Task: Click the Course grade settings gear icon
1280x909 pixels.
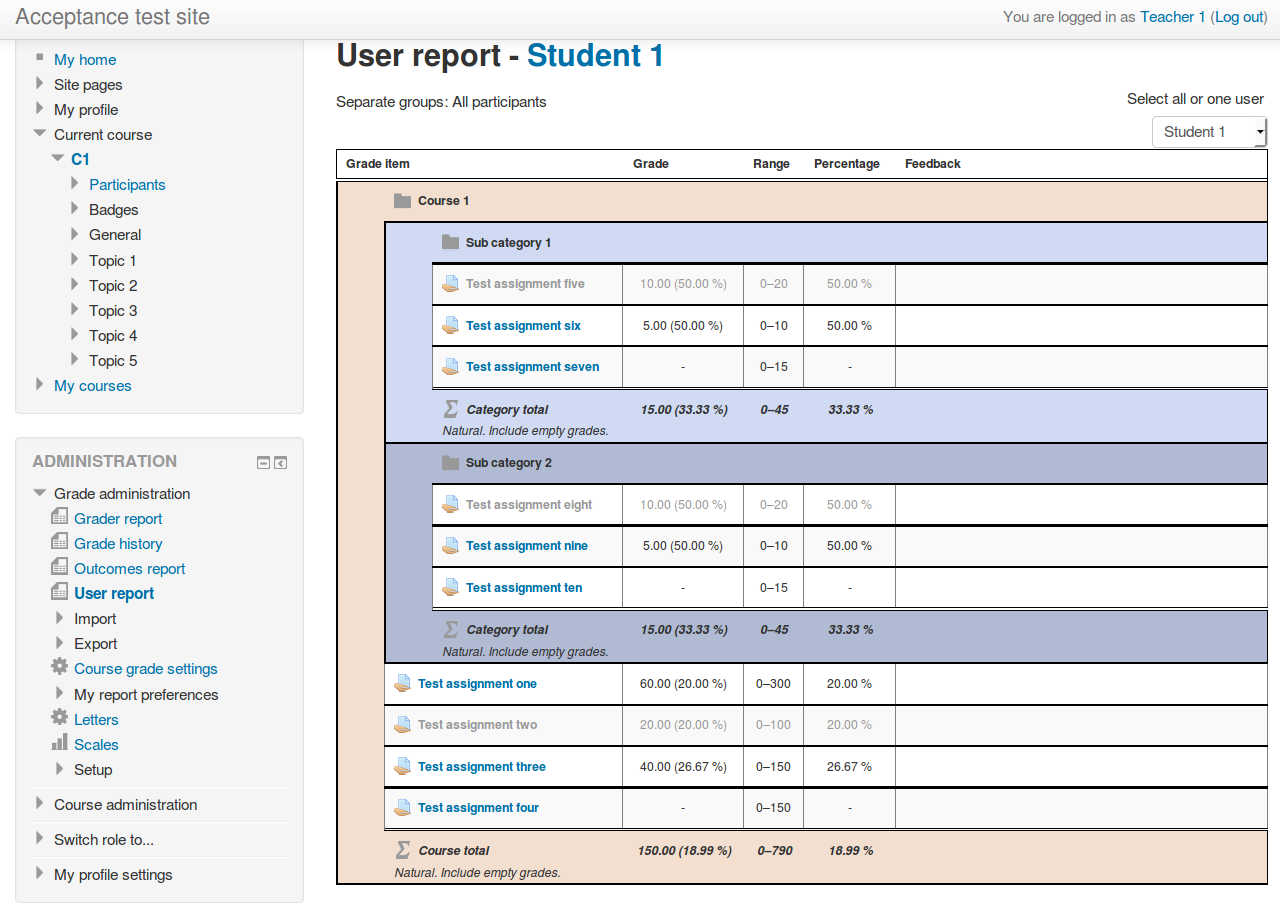Action: coord(60,667)
